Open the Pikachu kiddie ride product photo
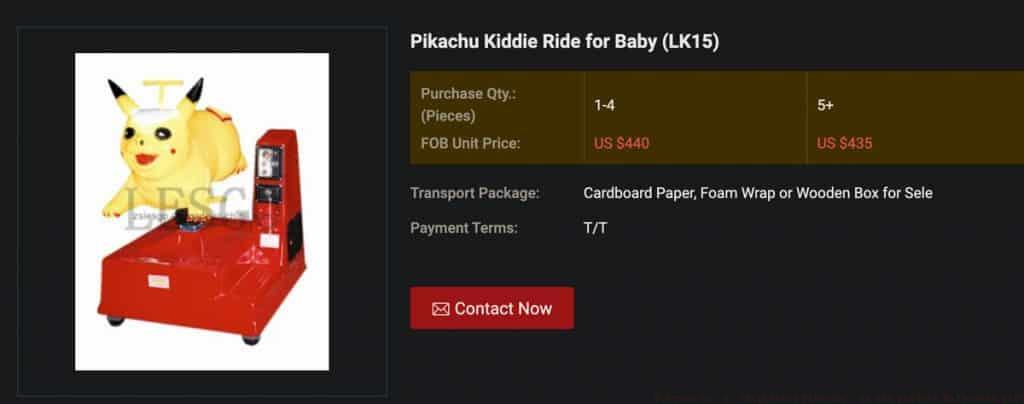 pos(202,211)
